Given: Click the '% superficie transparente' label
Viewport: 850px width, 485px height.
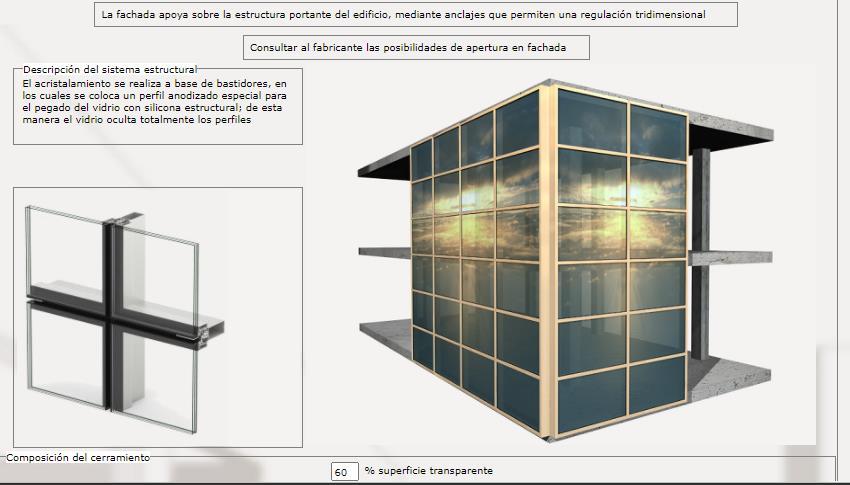Looking at the screenshot, I should (x=429, y=470).
